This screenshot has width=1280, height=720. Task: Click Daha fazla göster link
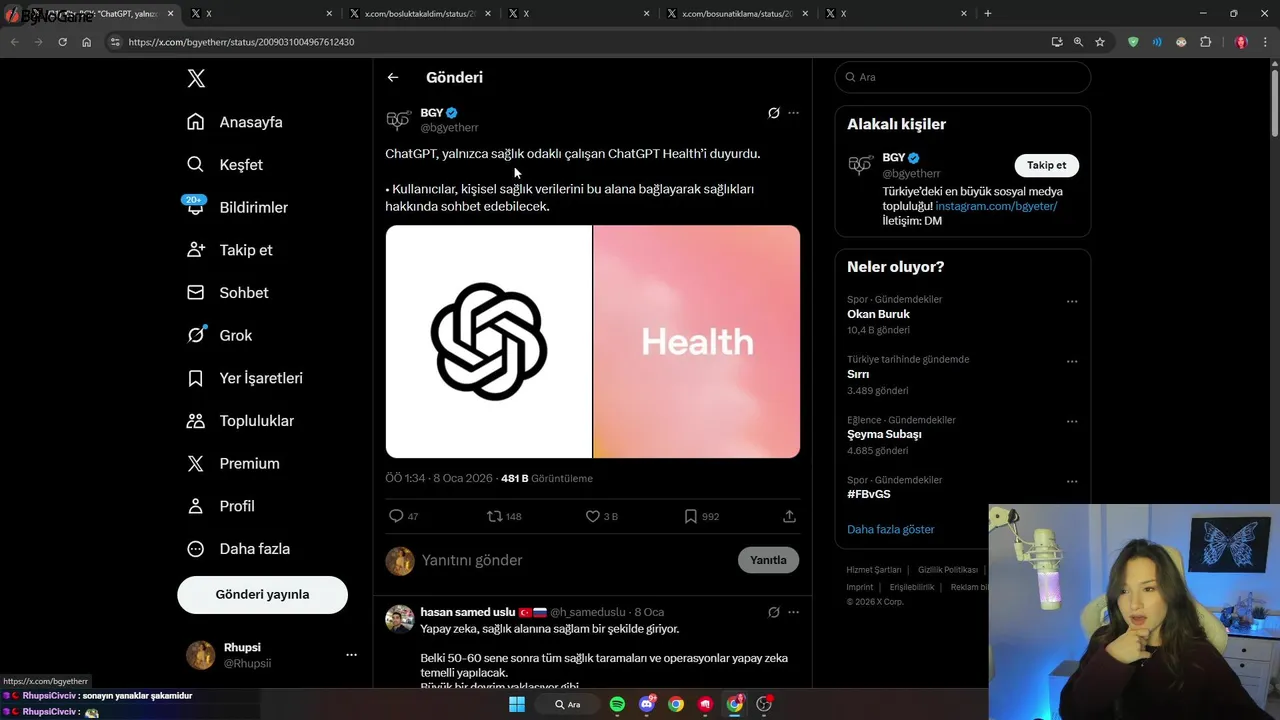890,529
